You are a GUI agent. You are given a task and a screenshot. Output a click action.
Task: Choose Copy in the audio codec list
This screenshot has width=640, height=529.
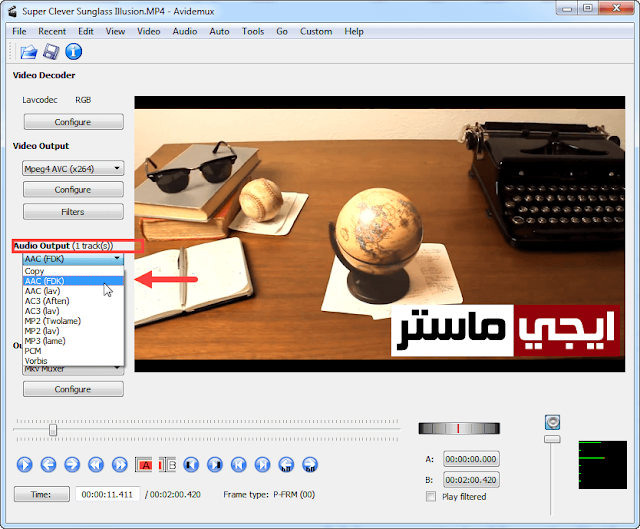tap(73, 271)
